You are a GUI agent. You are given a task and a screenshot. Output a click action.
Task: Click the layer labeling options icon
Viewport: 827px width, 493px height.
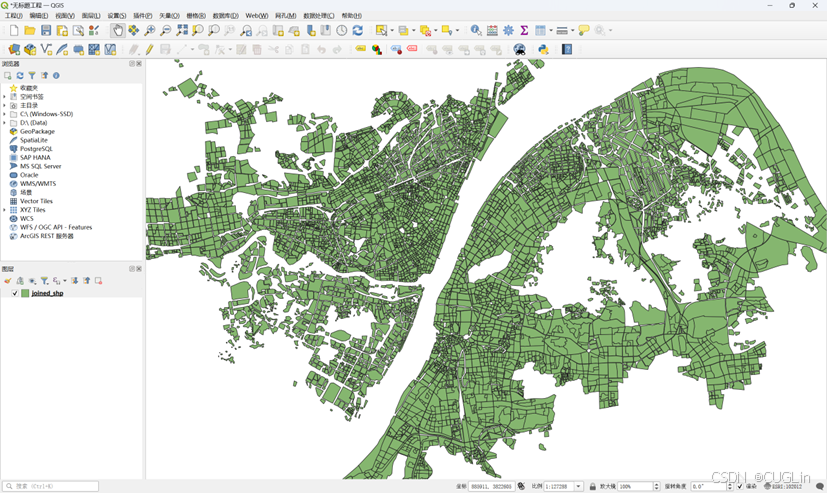[361, 49]
